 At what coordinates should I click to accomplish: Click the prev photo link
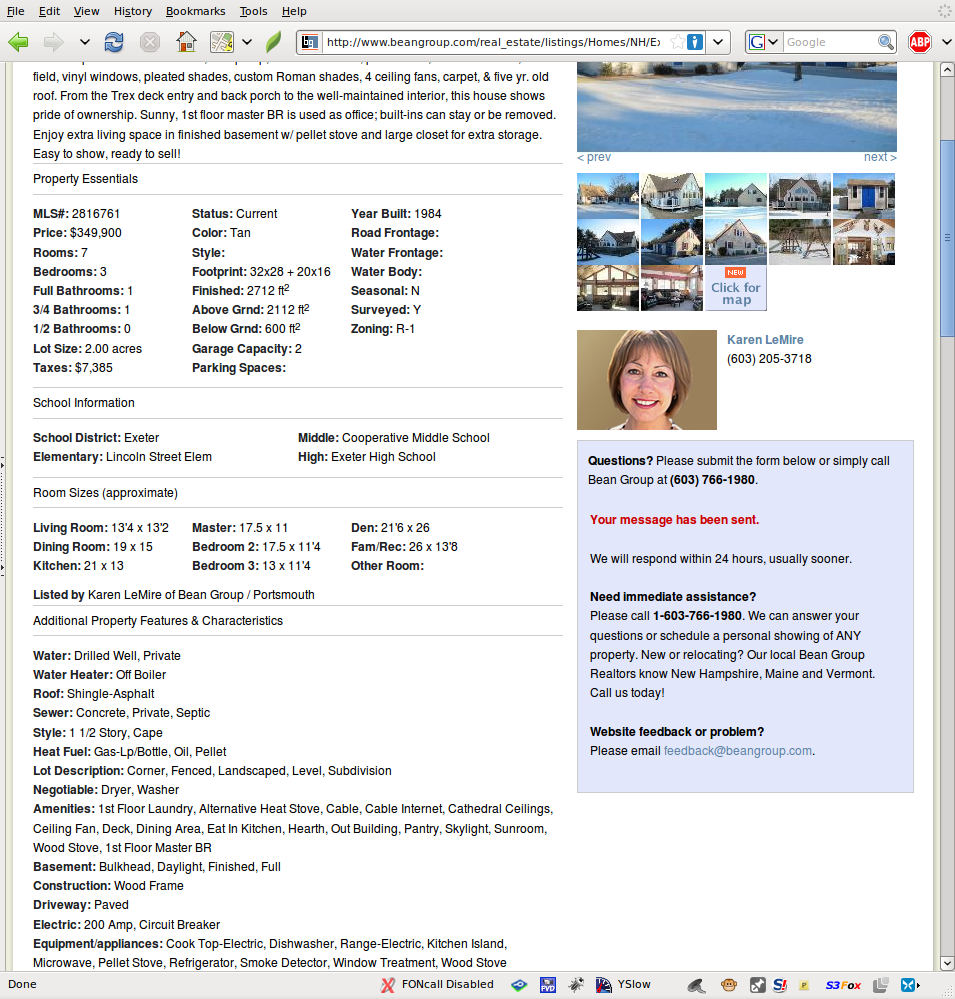click(594, 157)
